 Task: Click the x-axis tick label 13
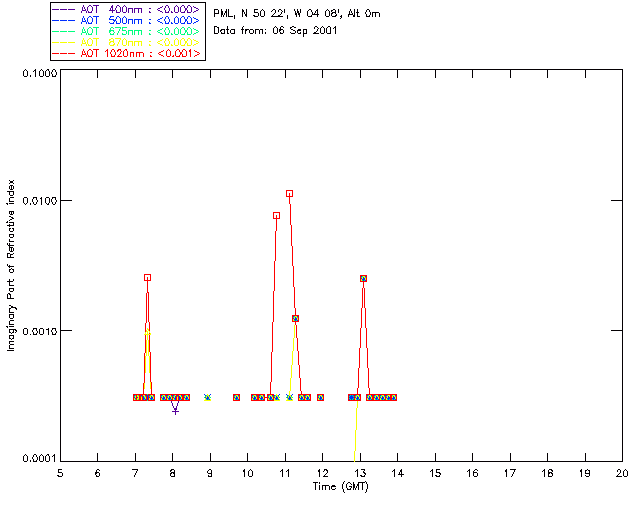pyautogui.click(x=360, y=473)
